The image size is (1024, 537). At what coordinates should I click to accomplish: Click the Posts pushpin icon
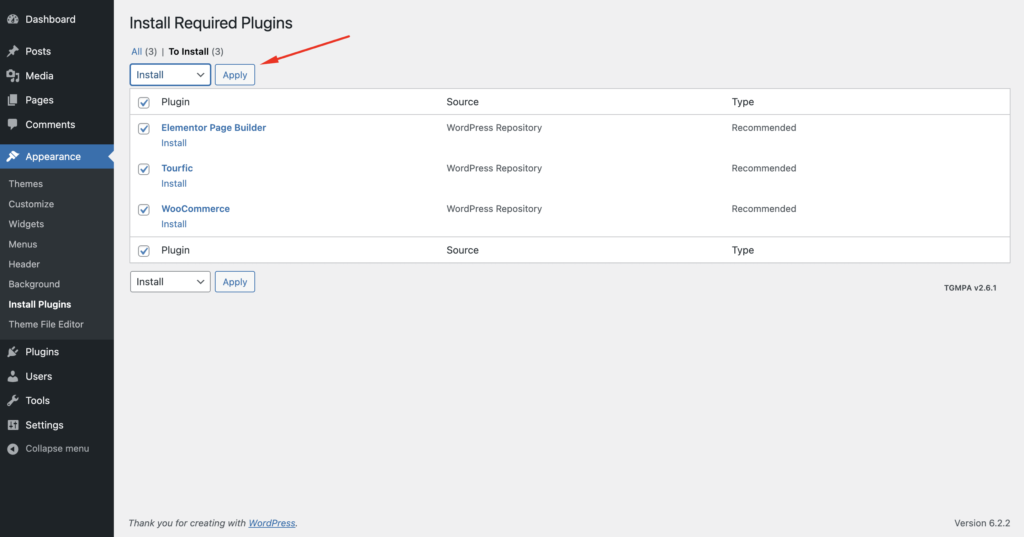pyautogui.click(x=12, y=51)
